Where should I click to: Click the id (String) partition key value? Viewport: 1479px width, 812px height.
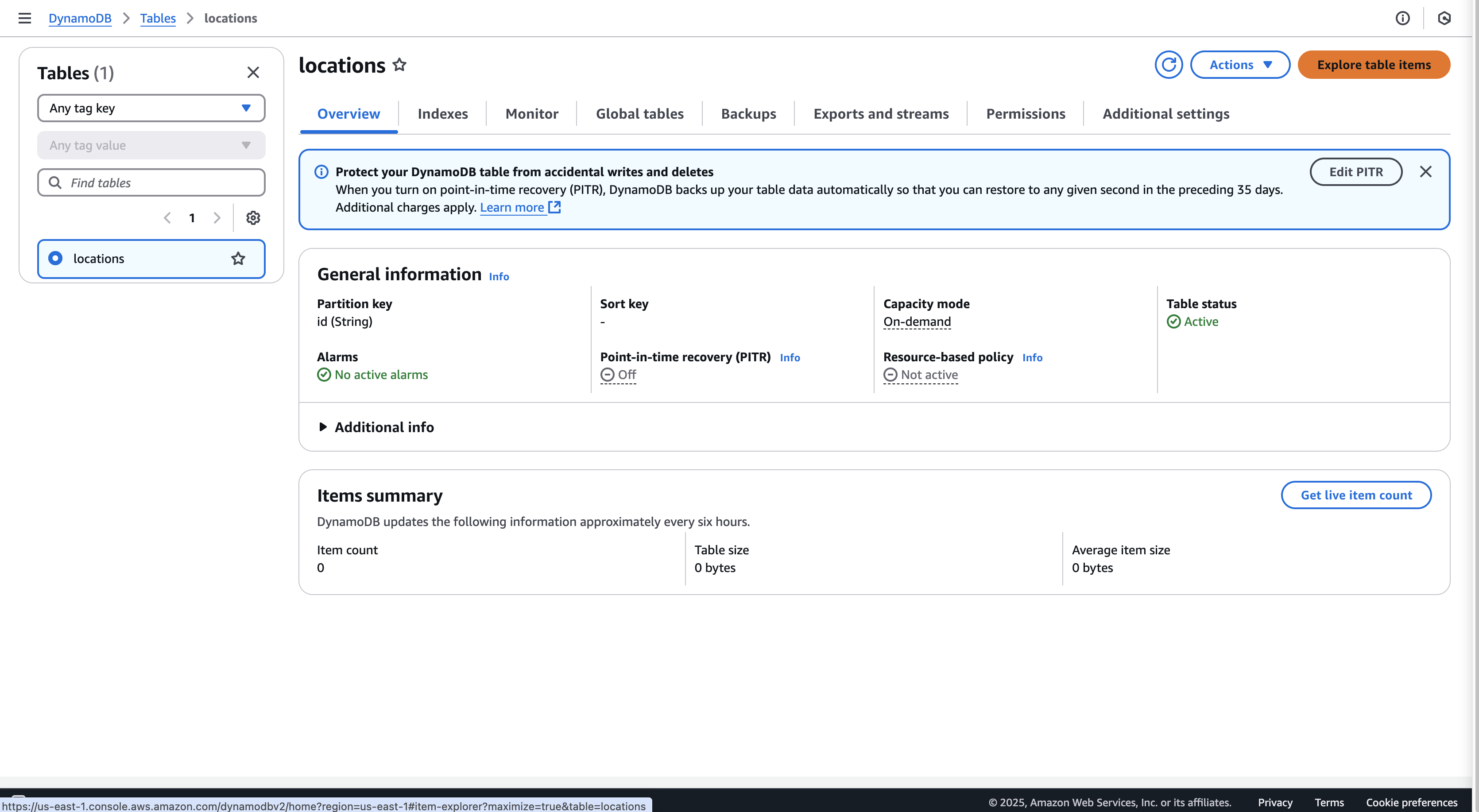click(x=345, y=321)
